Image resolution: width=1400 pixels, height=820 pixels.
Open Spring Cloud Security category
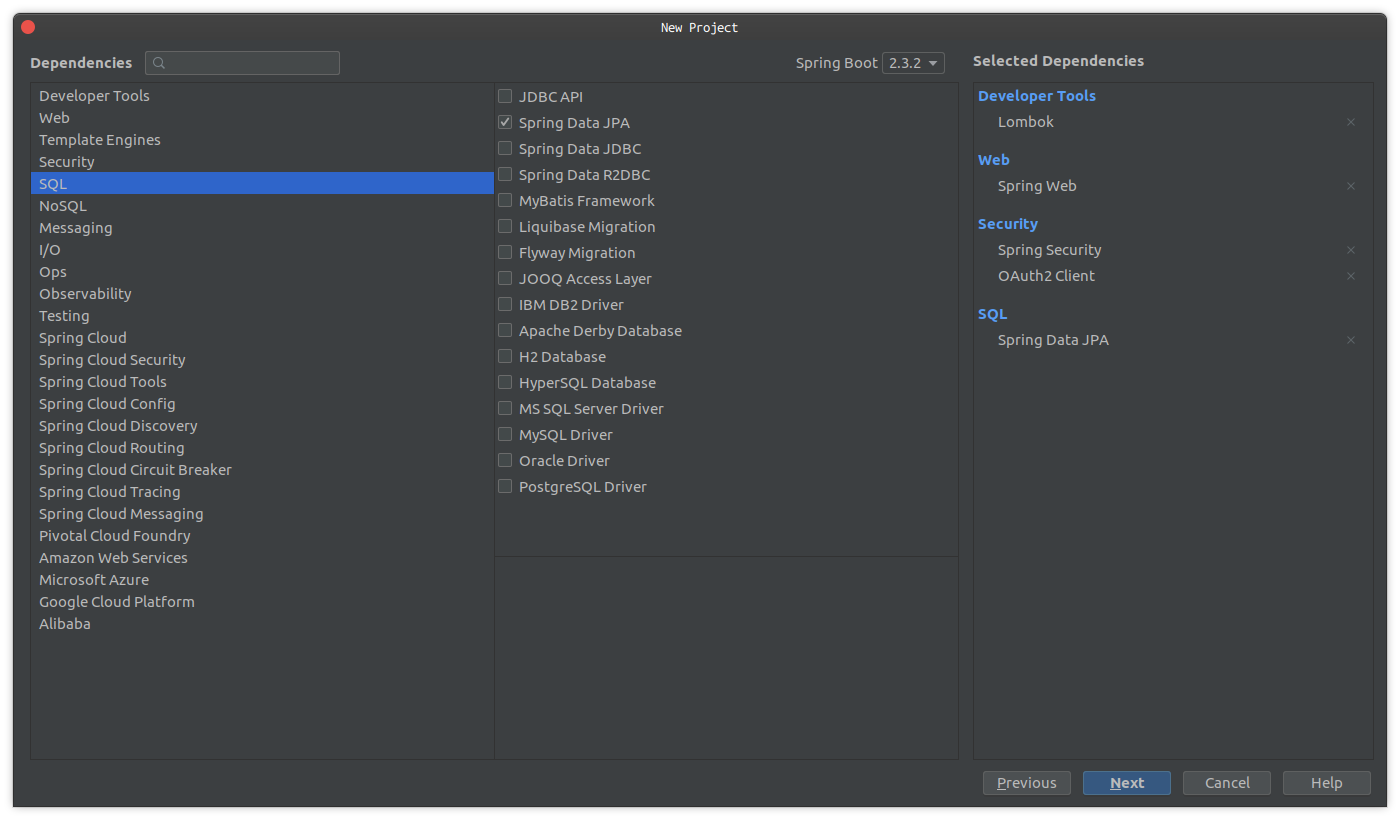click(262, 360)
